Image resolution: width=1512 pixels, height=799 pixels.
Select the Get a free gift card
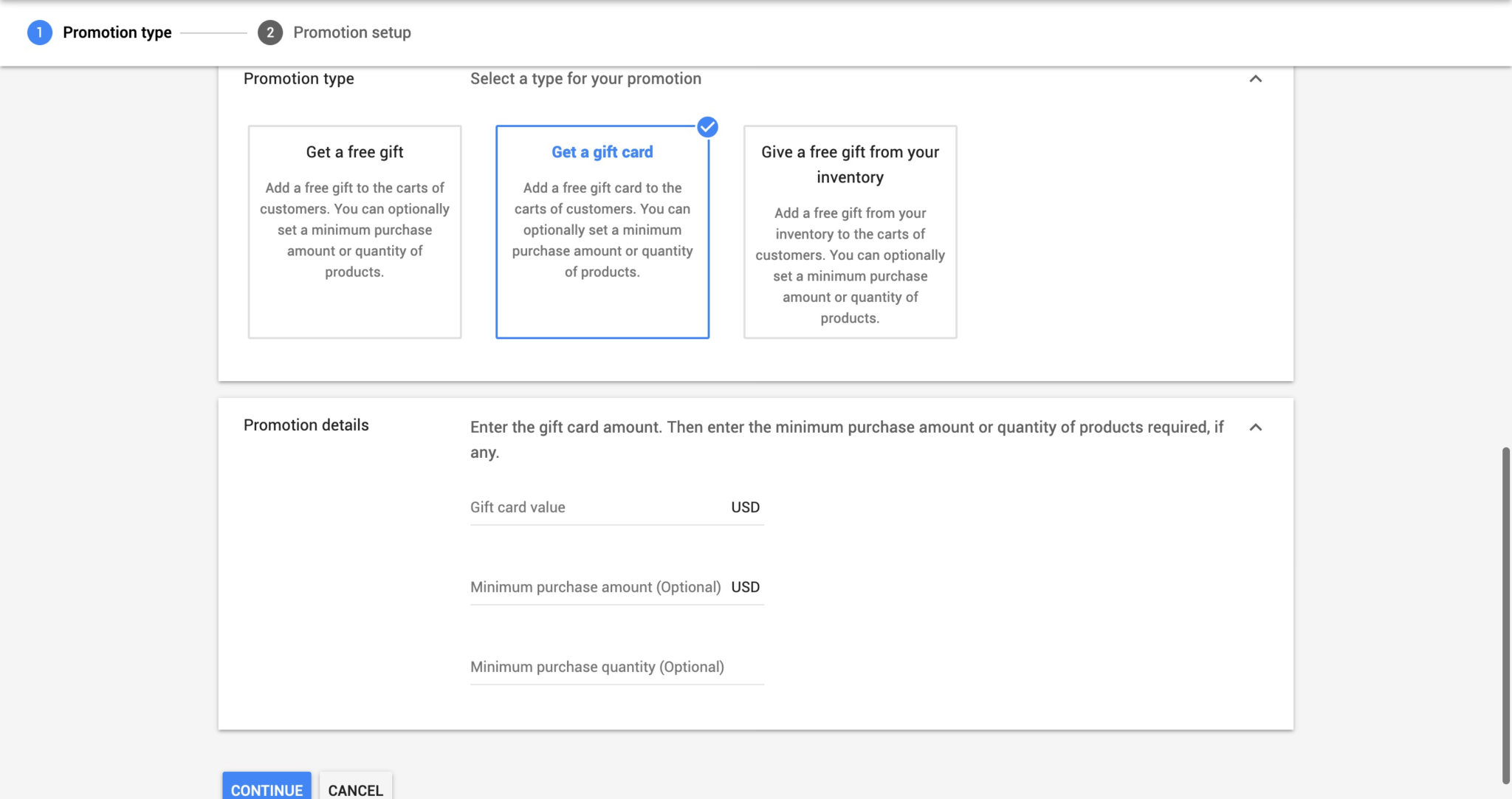point(354,232)
